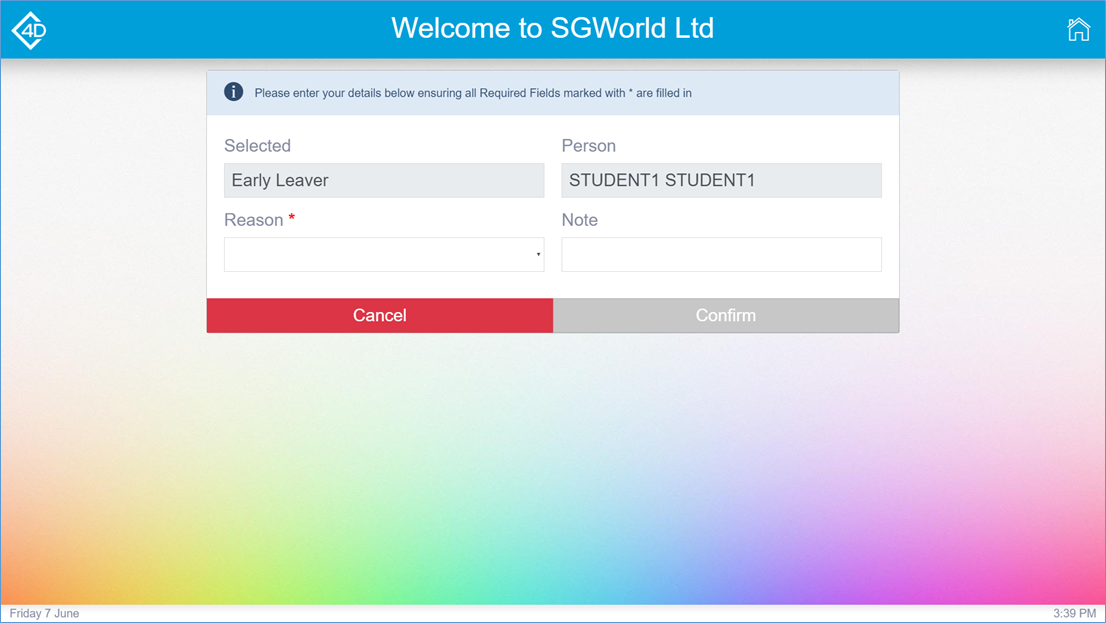This screenshot has width=1106, height=623.
Task: Click the Welcome to SGWorld Ltd title
Action: pyautogui.click(x=552, y=28)
